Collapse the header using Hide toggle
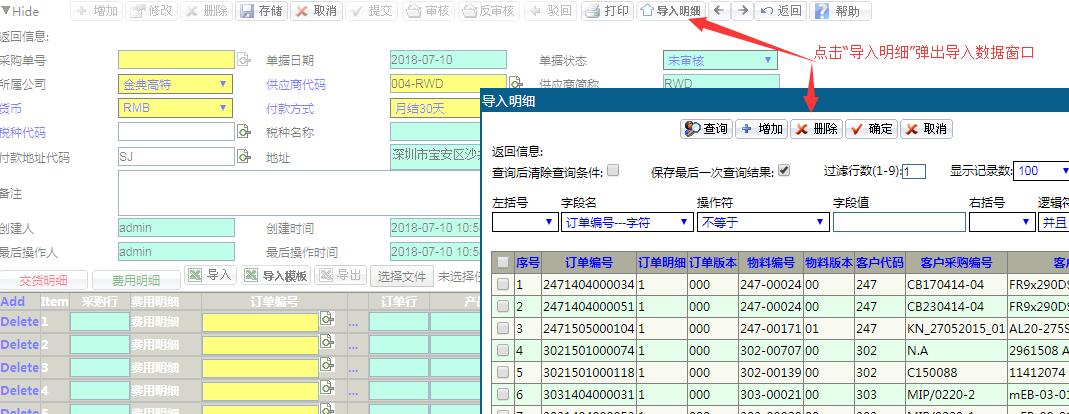 (x=20, y=11)
